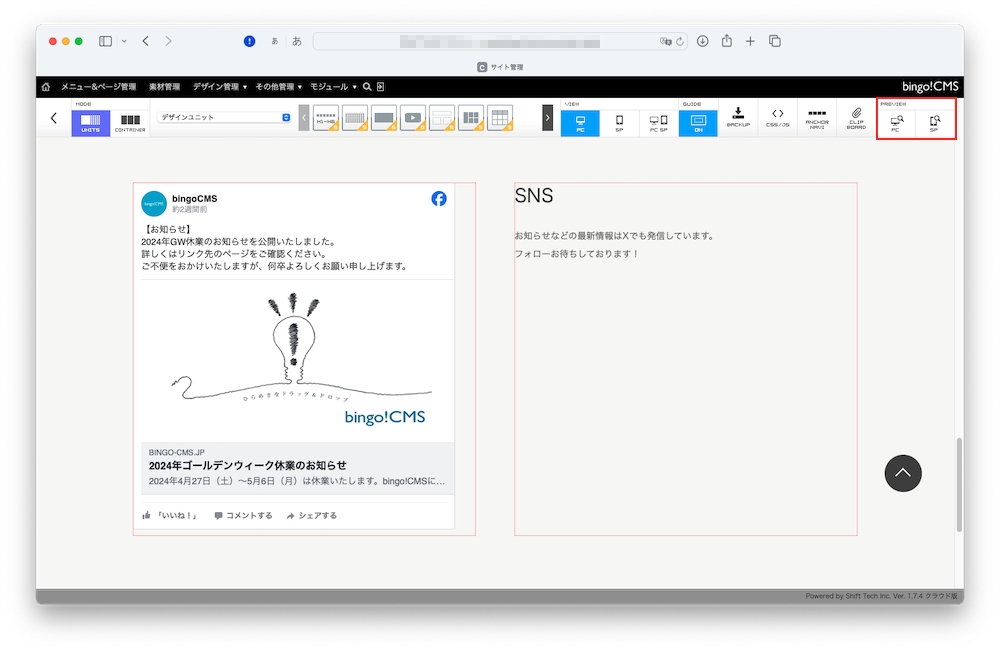
Task: Click the BACKUP download icon
Action: click(737, 117)
